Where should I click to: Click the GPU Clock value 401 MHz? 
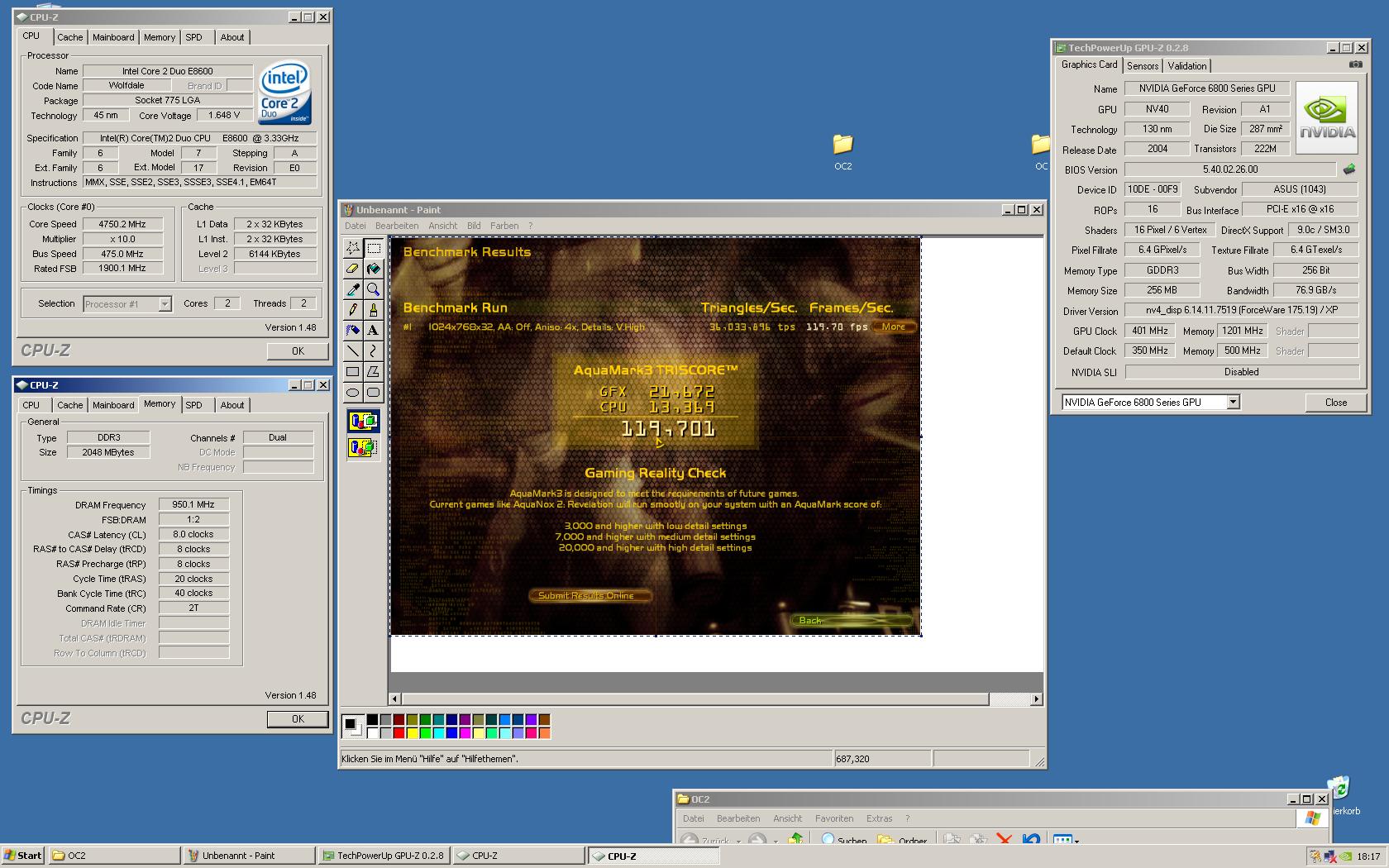coord(1150,331)
